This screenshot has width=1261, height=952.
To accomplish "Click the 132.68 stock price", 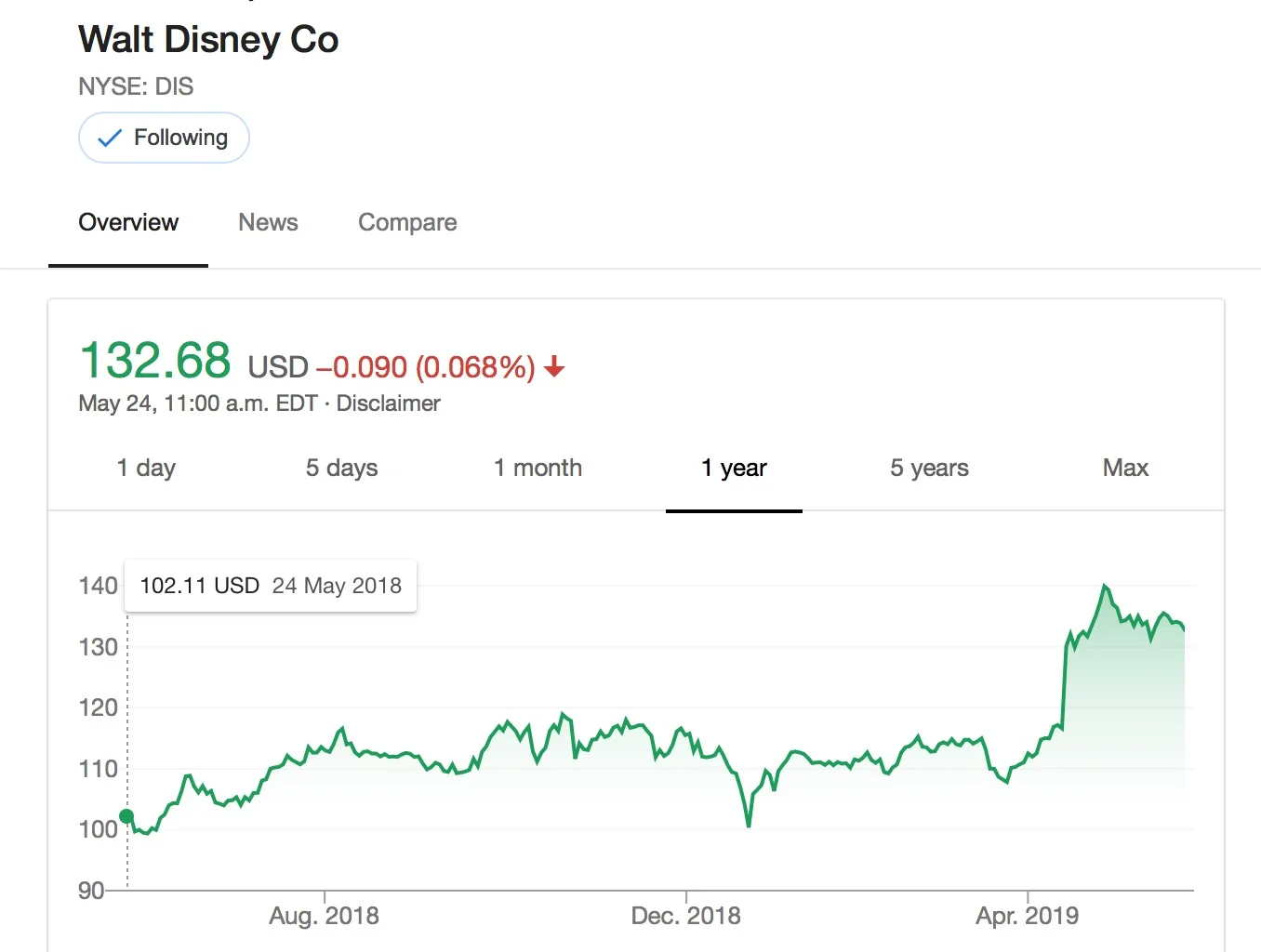I will click(x=155, y=360).
